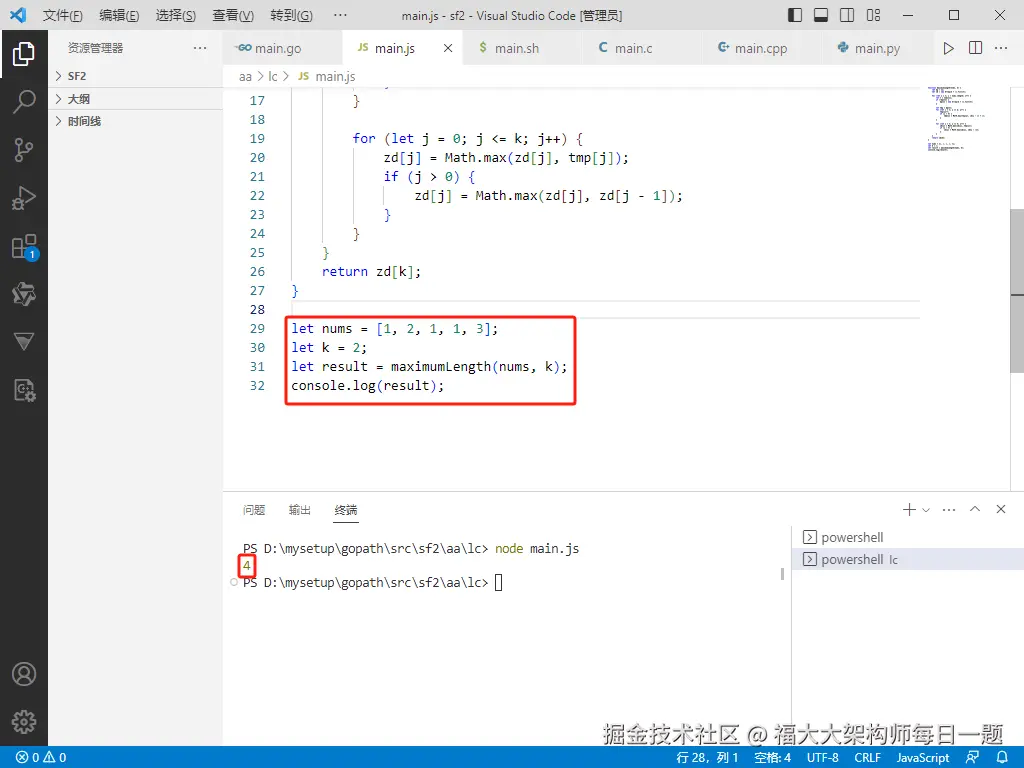Screen dimensions: 1024x768
Task: Click line and column indicator 行 28, 列 1
Action: point(707,757)
